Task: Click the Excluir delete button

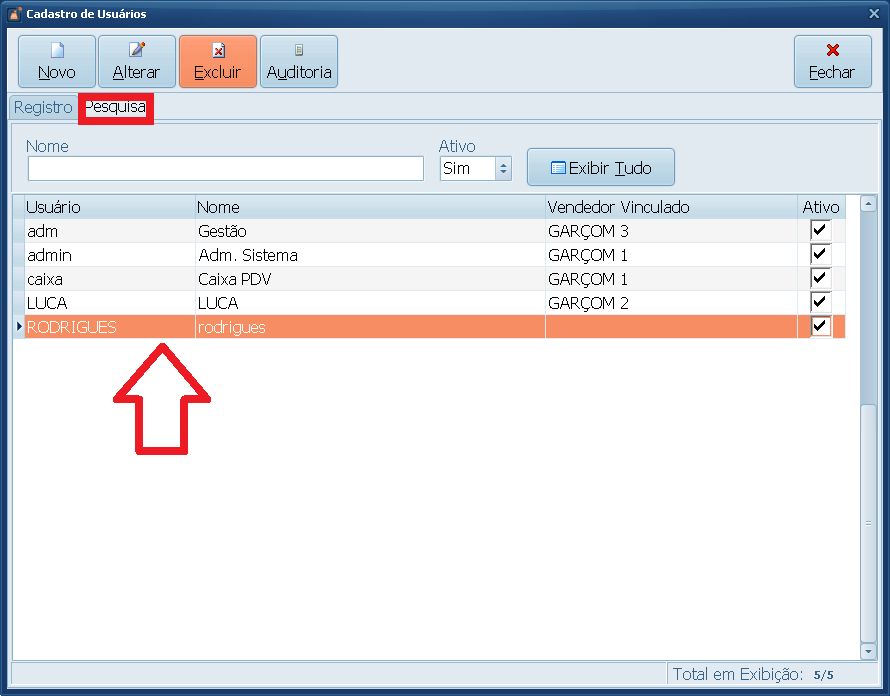Action: pyautogui.click(x=217, y=62)
